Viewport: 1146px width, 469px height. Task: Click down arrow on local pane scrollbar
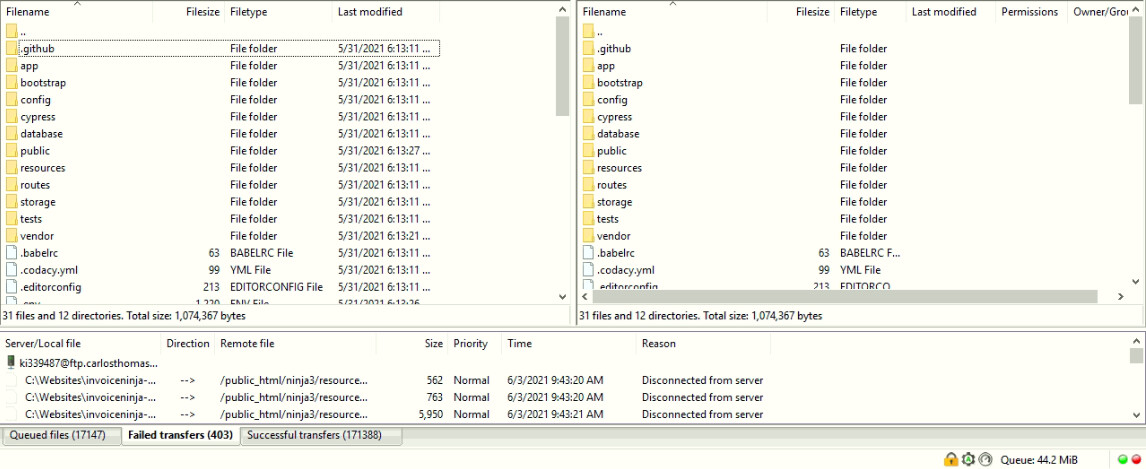point(562,297)
